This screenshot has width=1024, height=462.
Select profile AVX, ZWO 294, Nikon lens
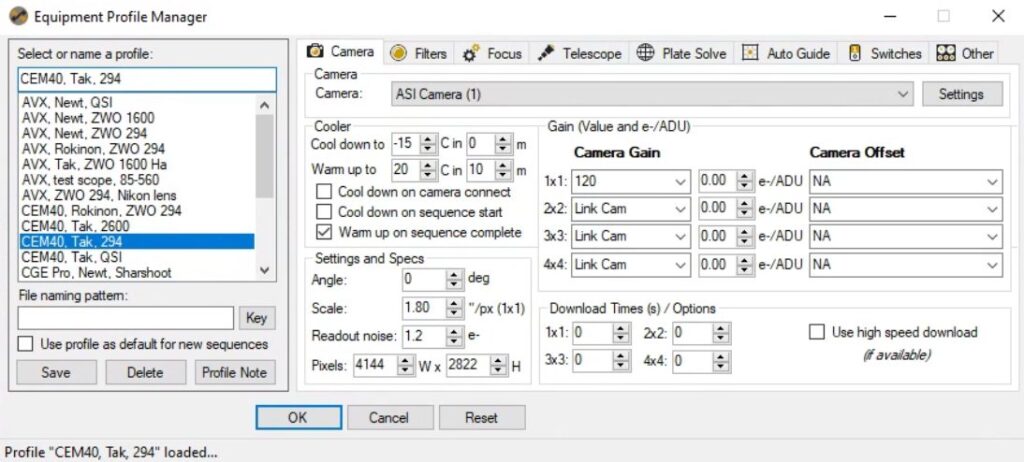pyautogui.click(x=137, y=195)
